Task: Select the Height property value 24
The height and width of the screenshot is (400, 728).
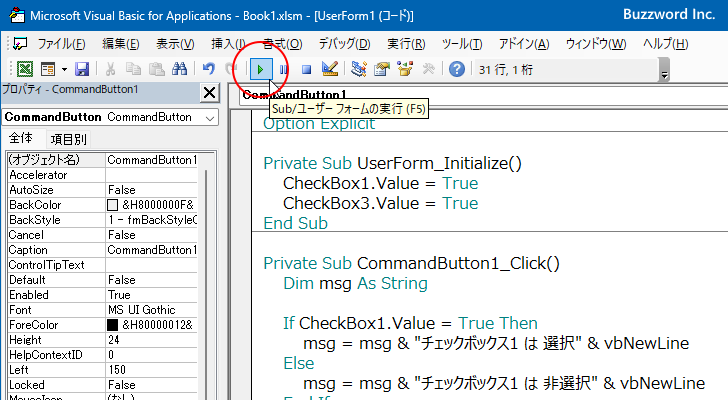Action: tap(151, 340)
